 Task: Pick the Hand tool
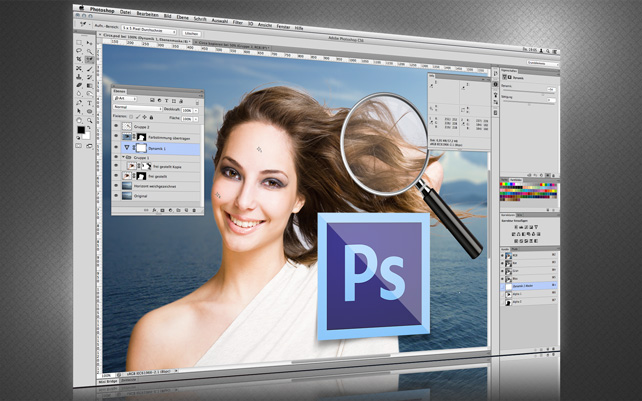[x=79, y=120]
